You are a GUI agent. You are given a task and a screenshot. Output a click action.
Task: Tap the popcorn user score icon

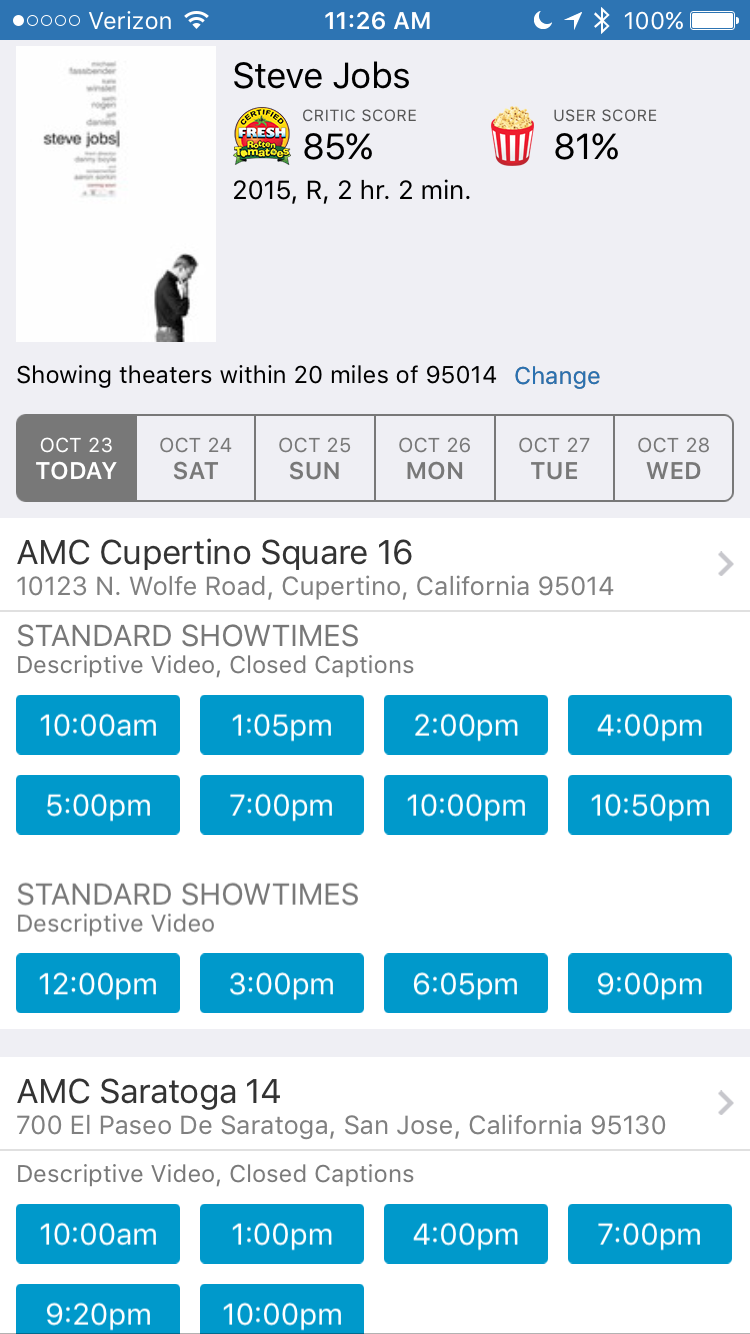[x=513, y=137]
